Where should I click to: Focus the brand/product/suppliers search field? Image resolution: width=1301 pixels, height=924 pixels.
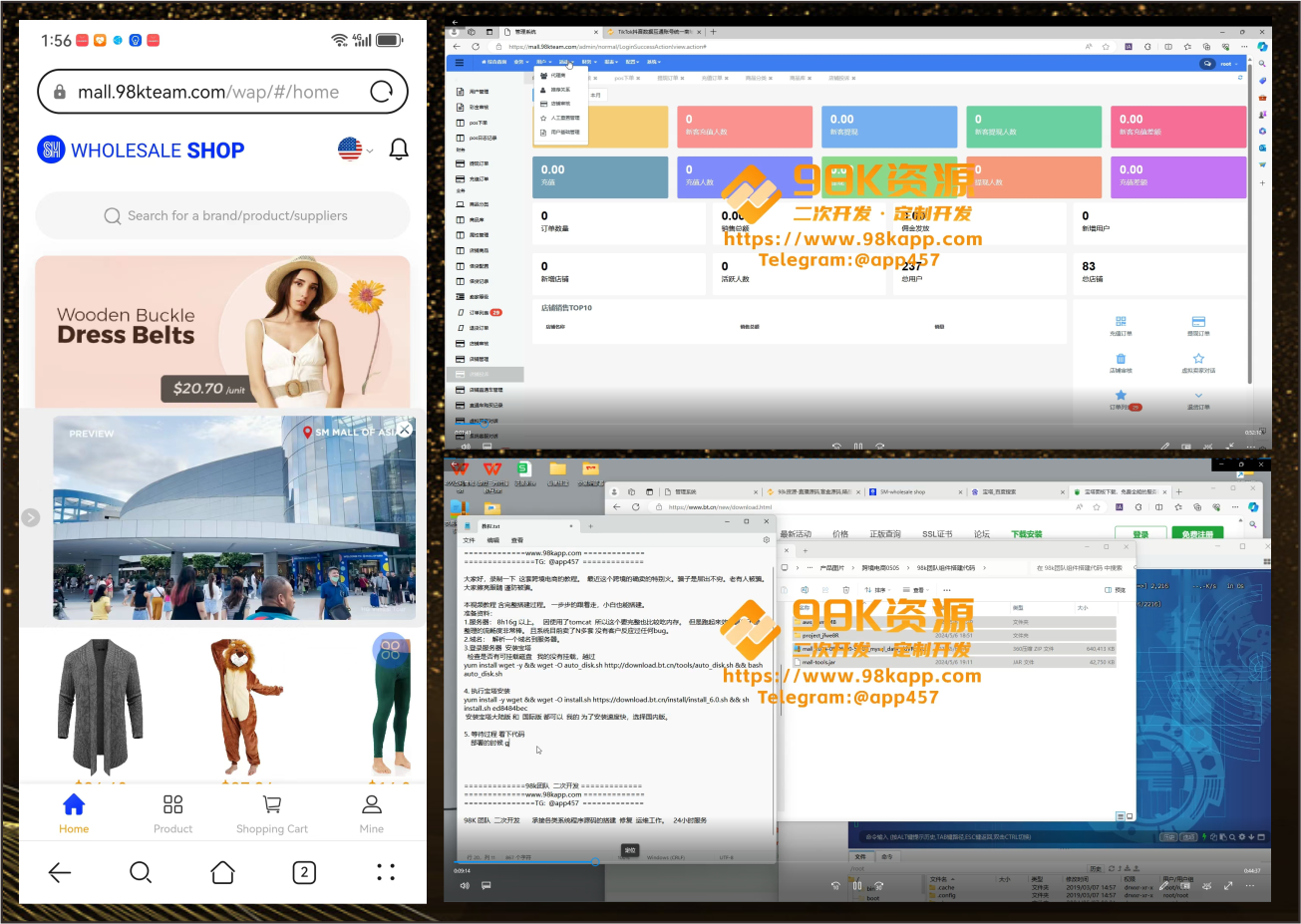pos(223,215)
